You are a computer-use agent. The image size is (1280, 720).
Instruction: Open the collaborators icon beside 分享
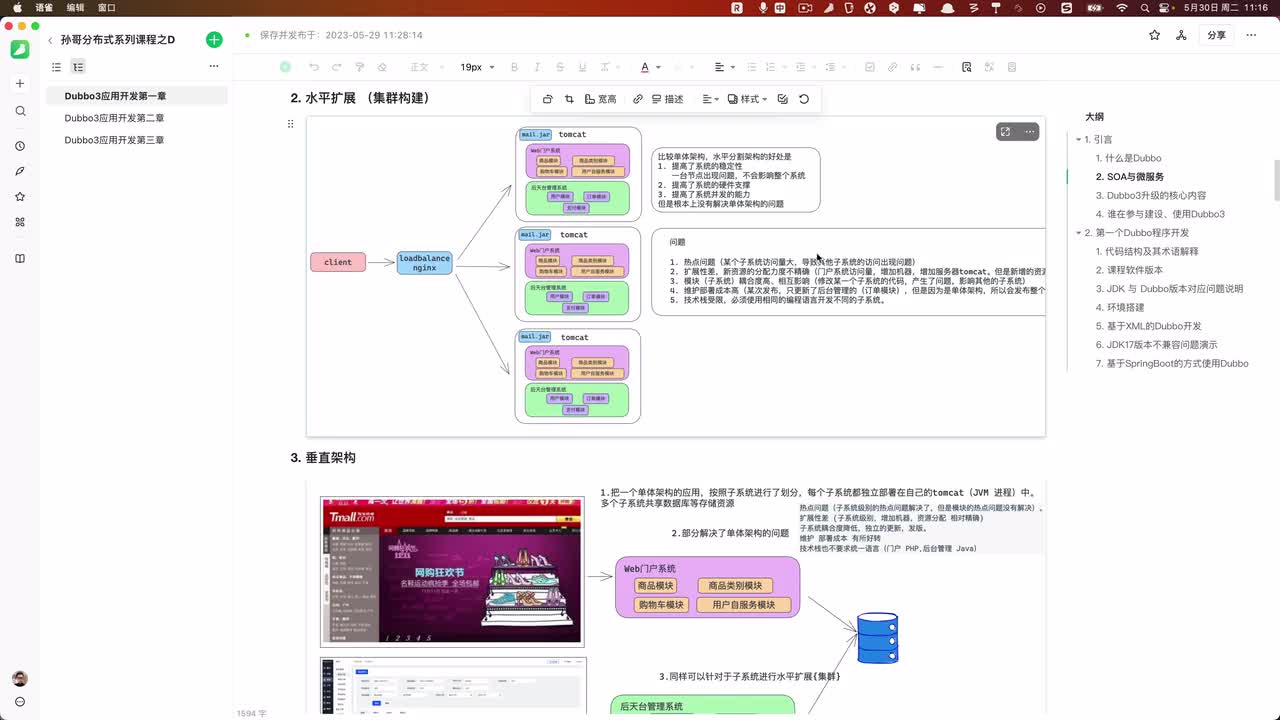[1181, 35]
